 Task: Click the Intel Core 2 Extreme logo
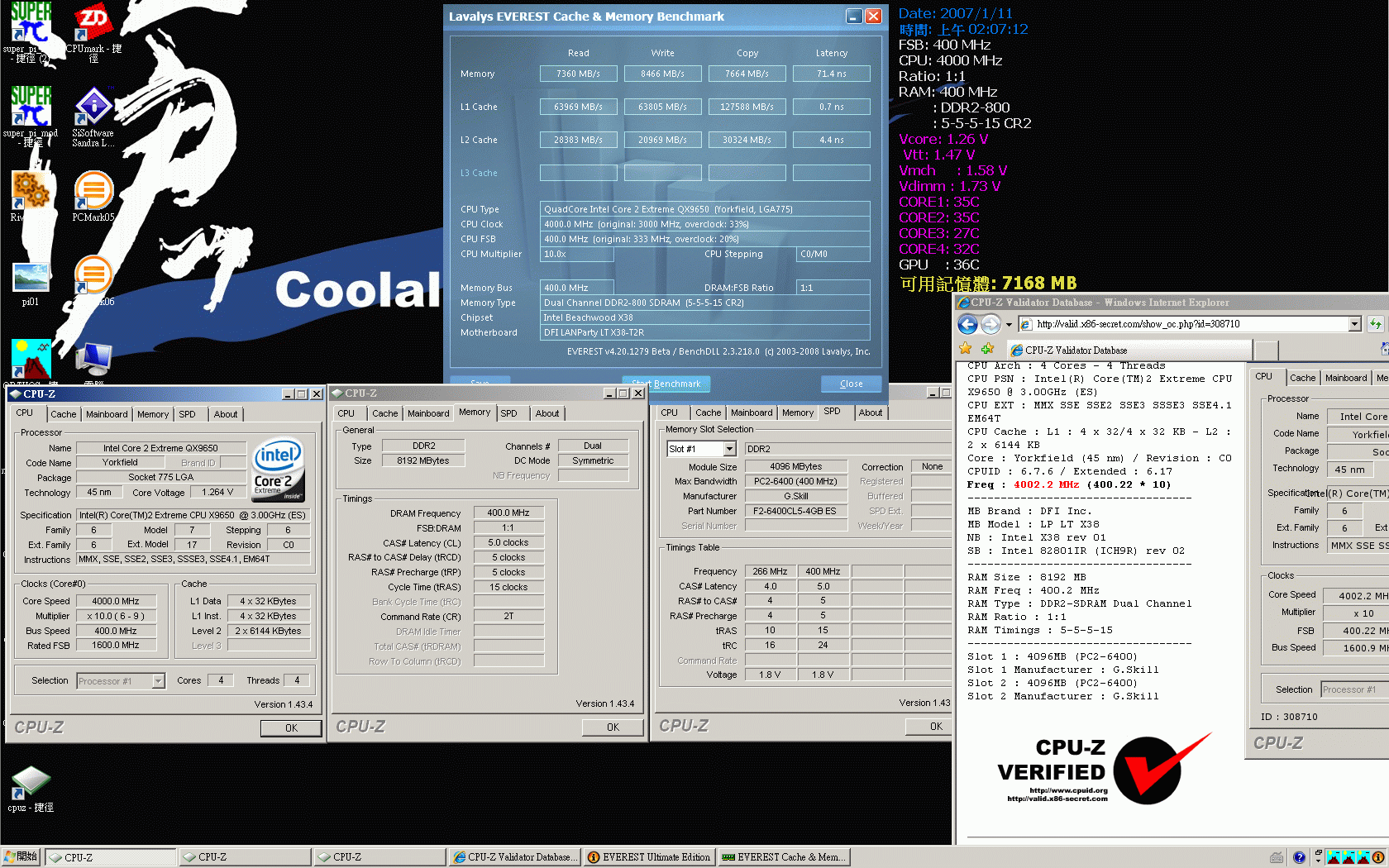278,469
